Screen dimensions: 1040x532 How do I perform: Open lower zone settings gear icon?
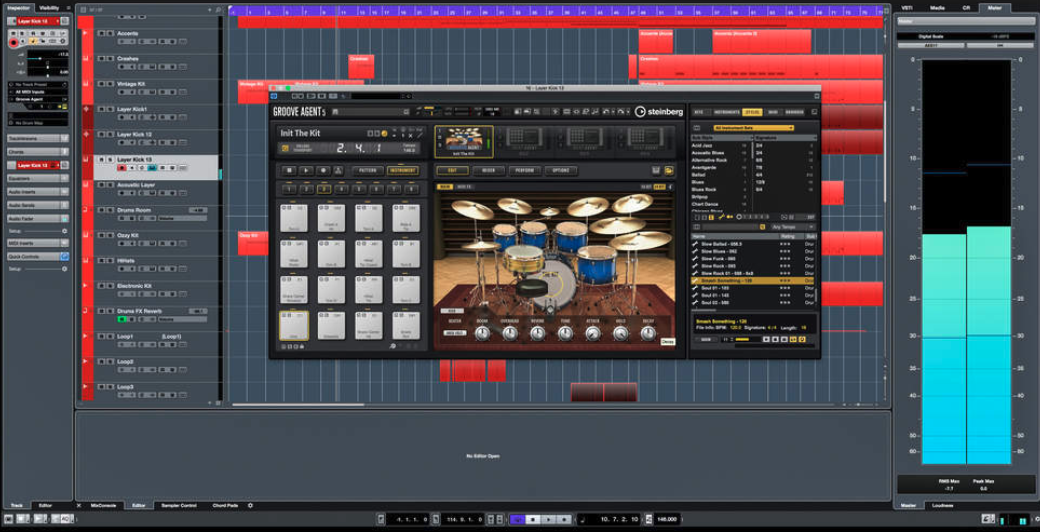250,505
